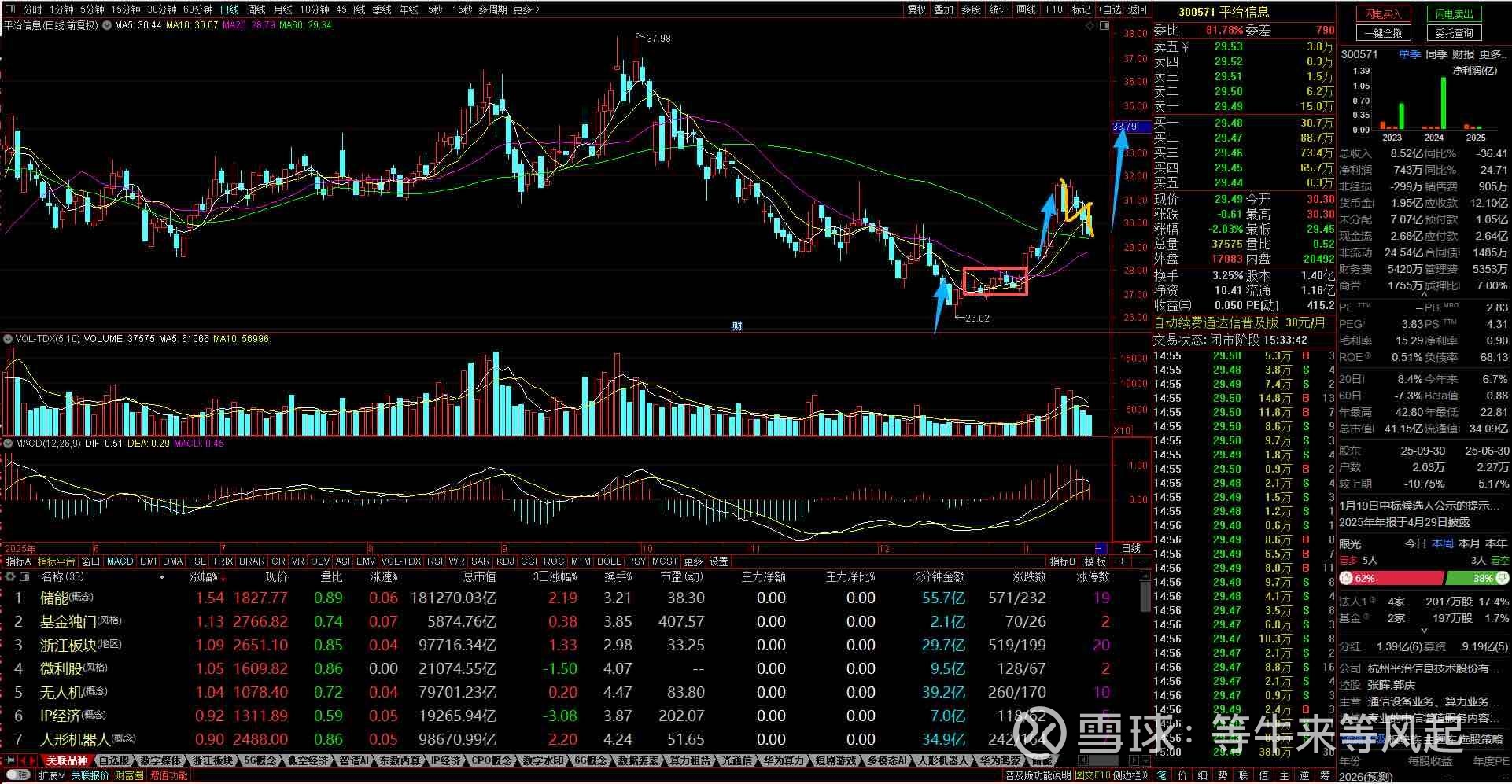The image size is (1512, 784).
Task: Click the F10 company info button
Action: pyautogui.click(x=1054, y=9)
